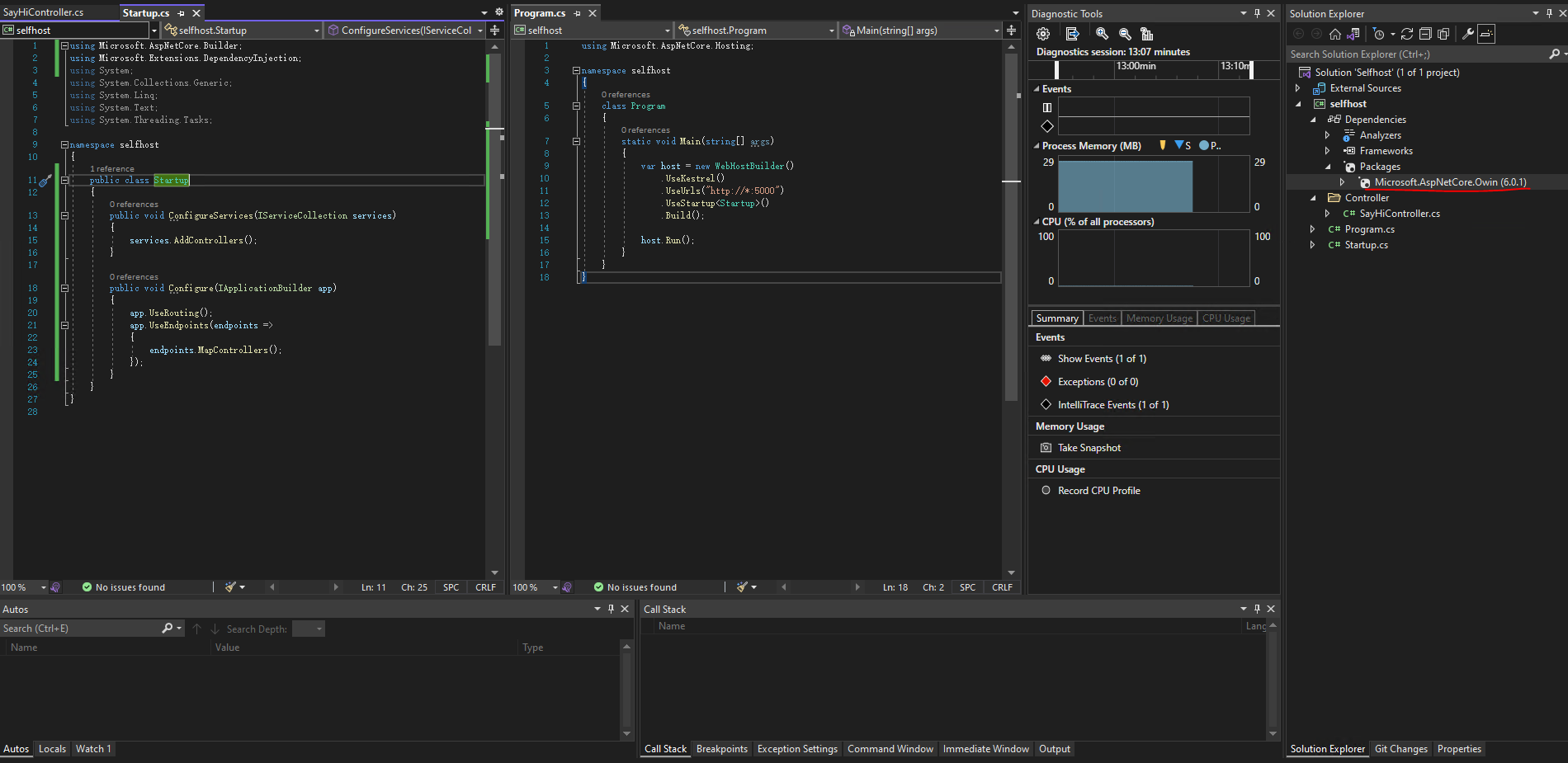
Task: Click Record CPU Profile link
Action: point(1099,491)
